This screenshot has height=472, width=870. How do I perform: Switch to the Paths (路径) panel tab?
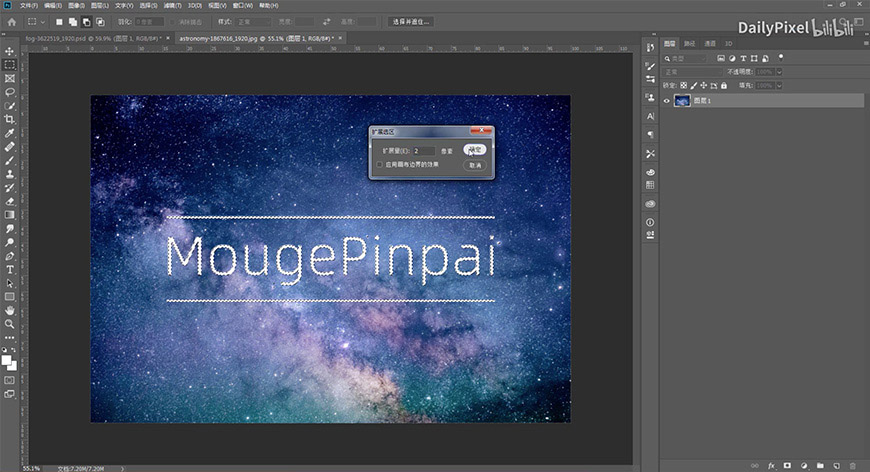click(689, 43)
